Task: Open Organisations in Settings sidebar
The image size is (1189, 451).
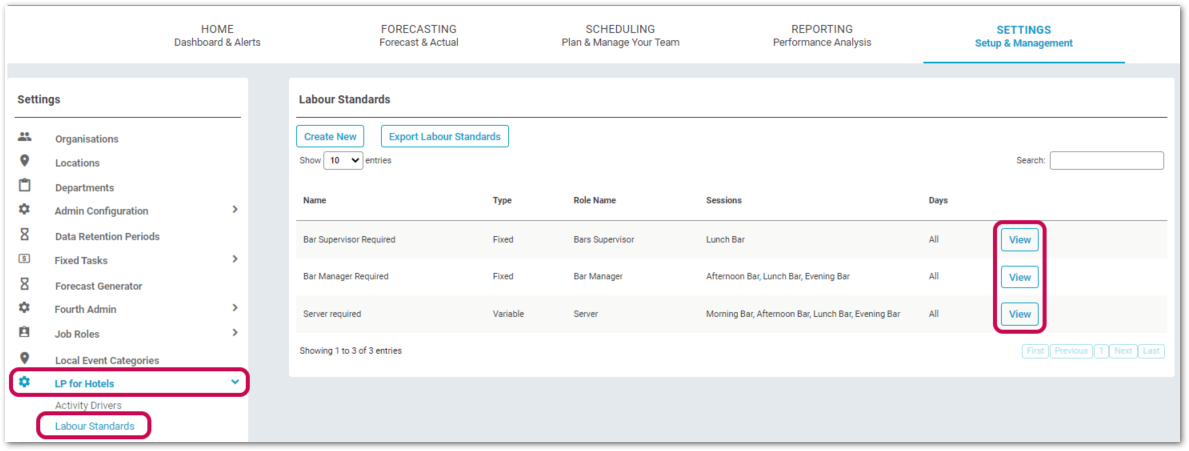Action: coord(86,139)
